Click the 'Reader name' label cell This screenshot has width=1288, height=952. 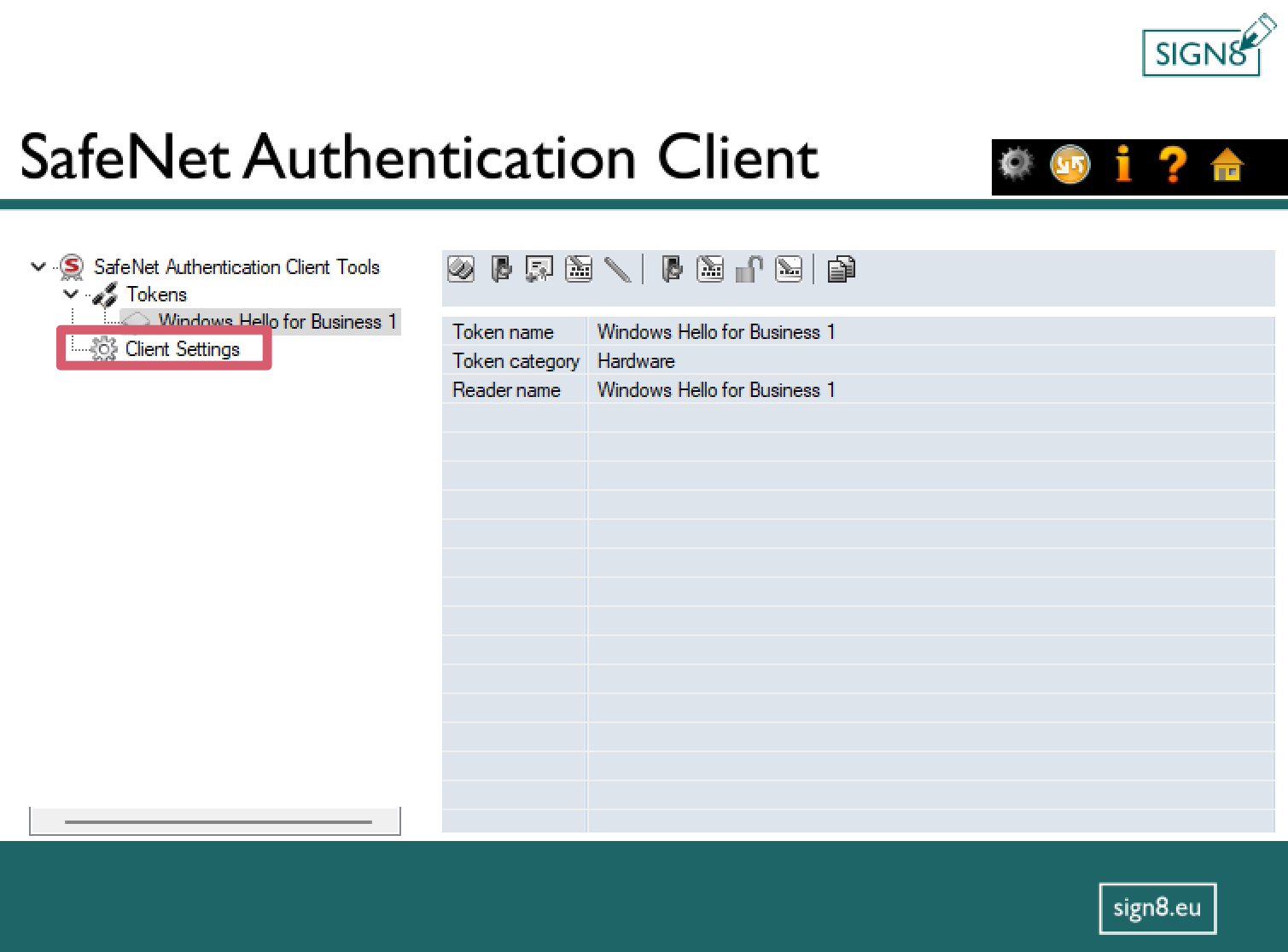pos(515,390)
